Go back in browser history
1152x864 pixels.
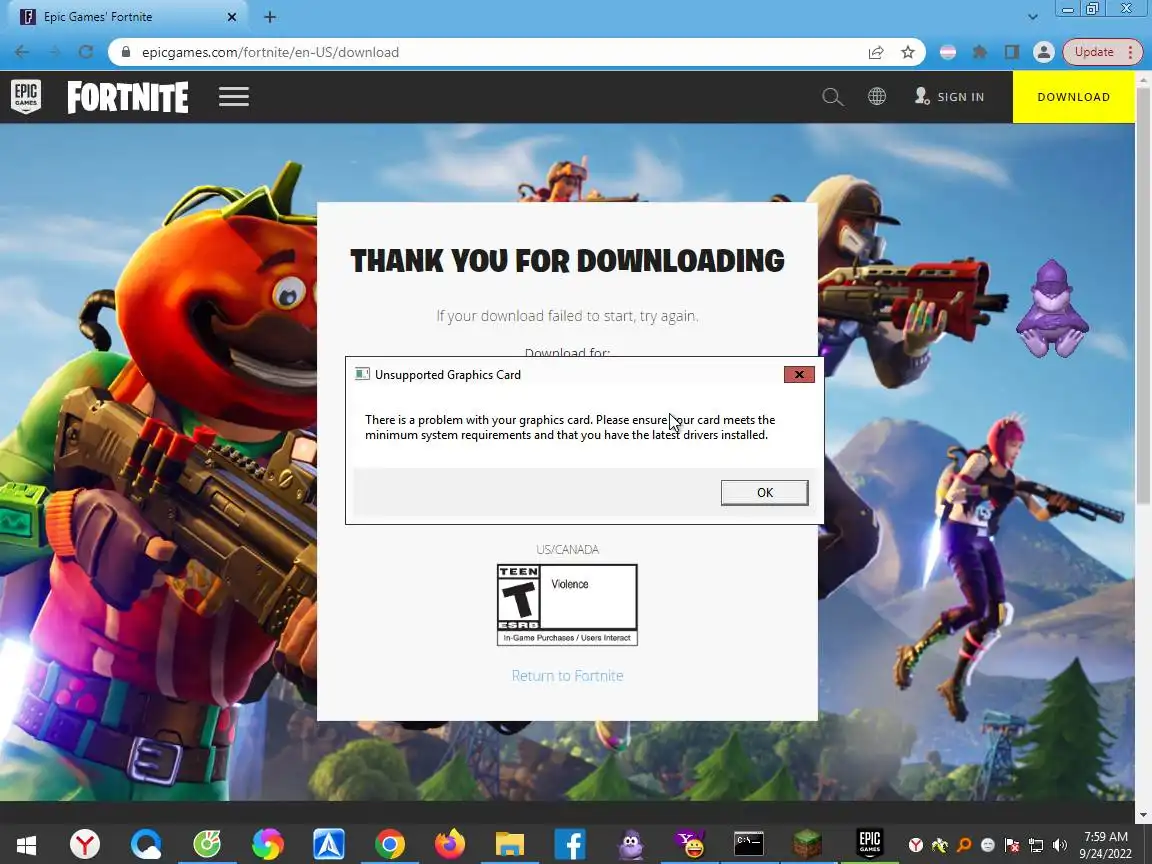tap(21, 51)
